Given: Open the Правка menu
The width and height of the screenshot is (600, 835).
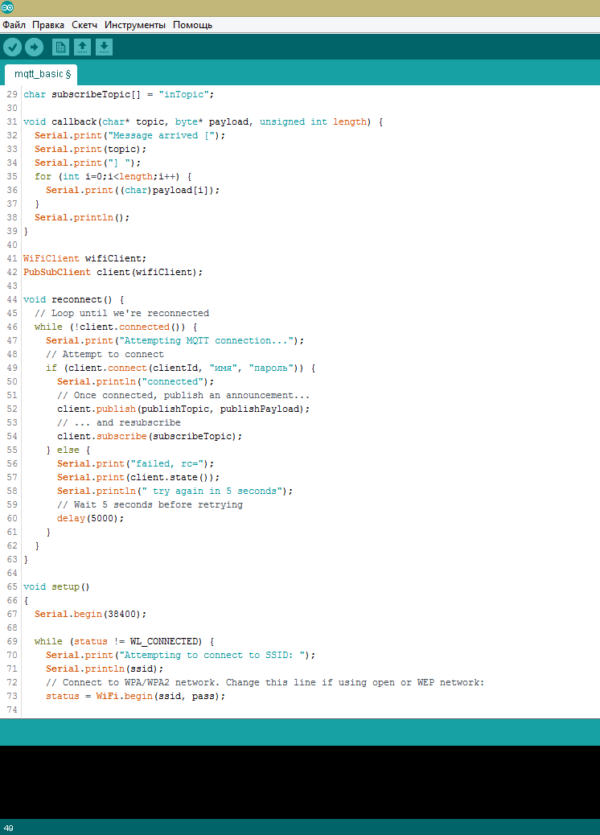Looking at the screenshot, I should 48,25.
